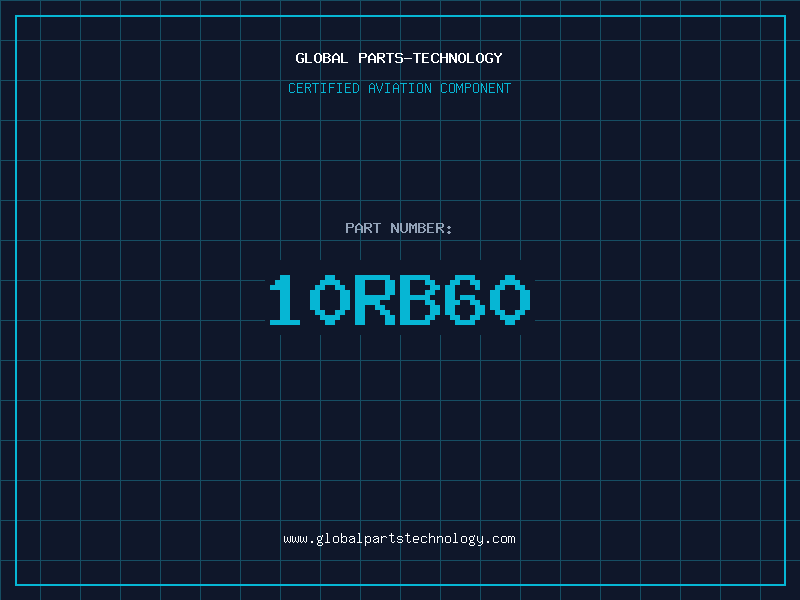
Task: Open the www.globalpartstechnology.com link
Action: tap(399, 539)
